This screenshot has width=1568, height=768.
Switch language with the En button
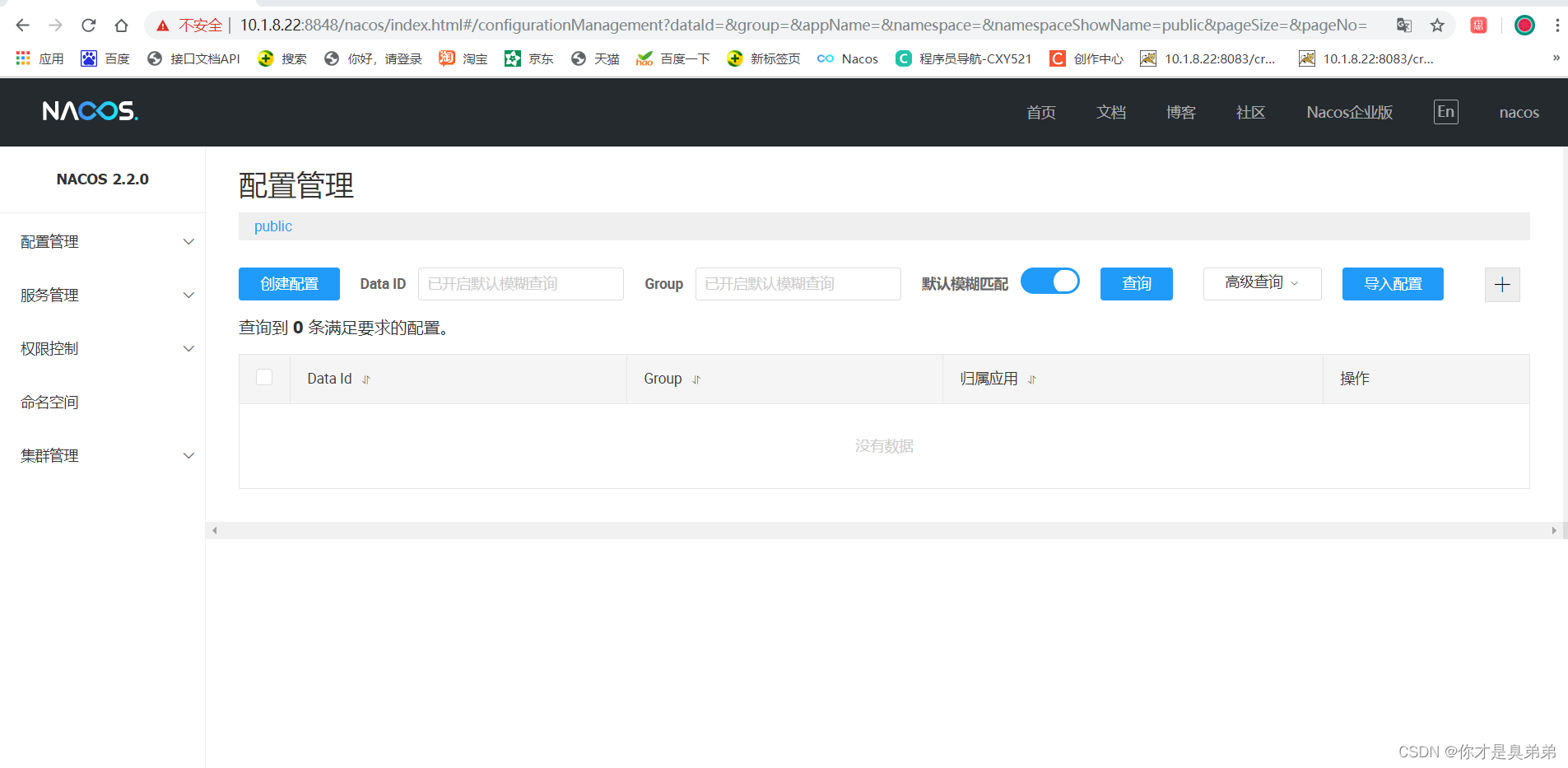click(1446, 112)
